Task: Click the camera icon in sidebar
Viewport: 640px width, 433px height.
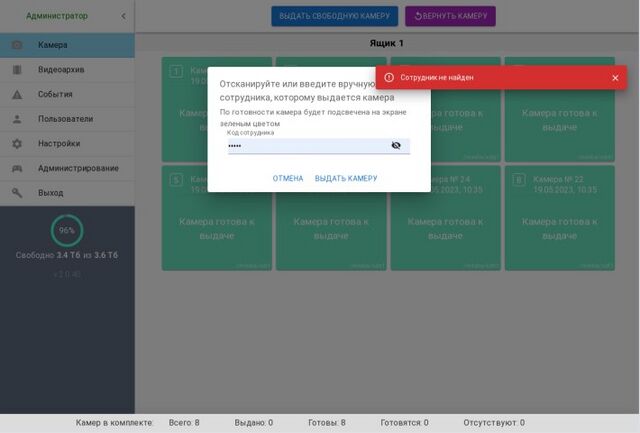Action: pyautogui.click(x=17, y=46)
